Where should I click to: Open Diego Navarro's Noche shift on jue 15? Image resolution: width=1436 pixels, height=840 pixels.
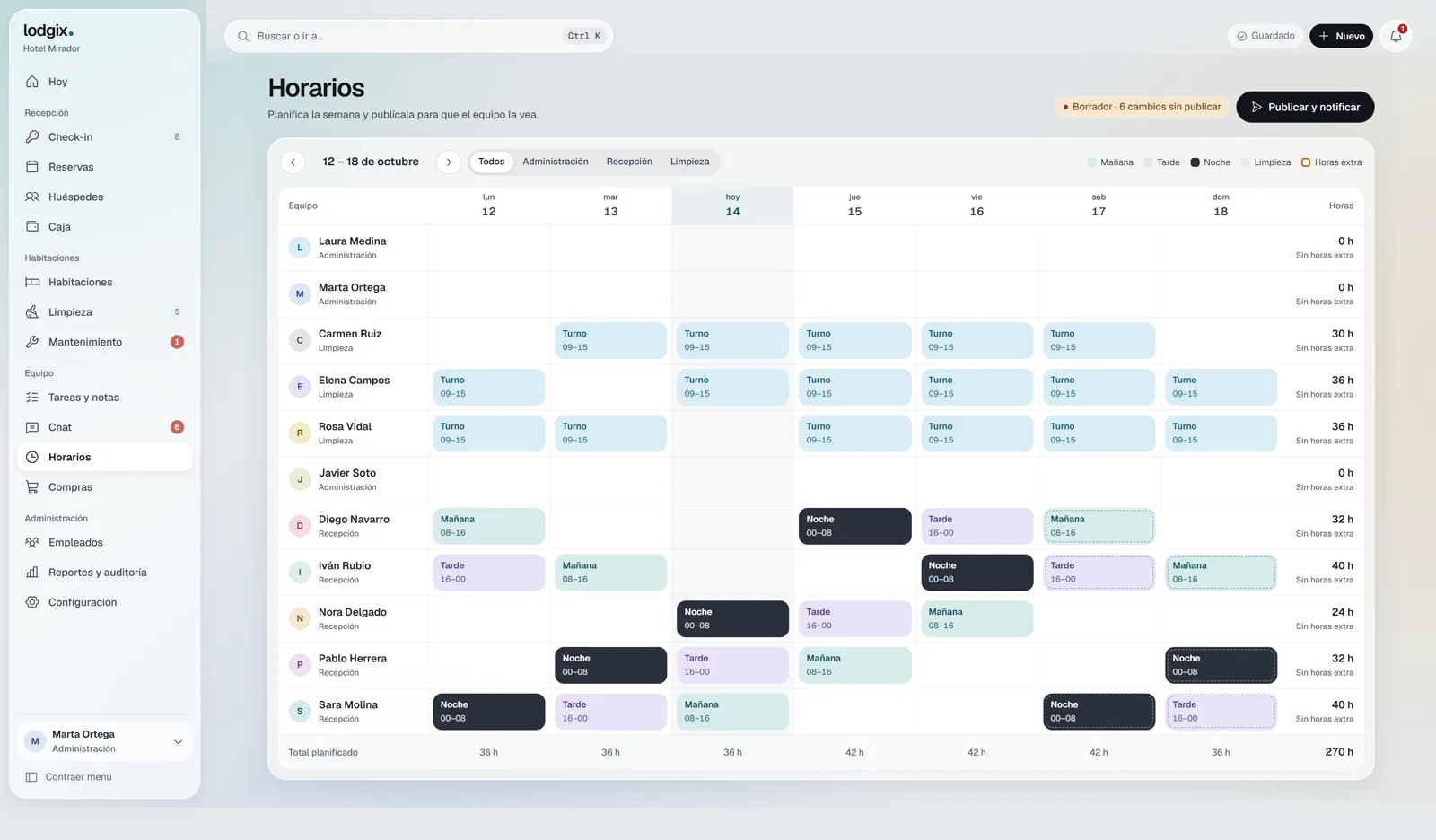(x=854, y=526)
